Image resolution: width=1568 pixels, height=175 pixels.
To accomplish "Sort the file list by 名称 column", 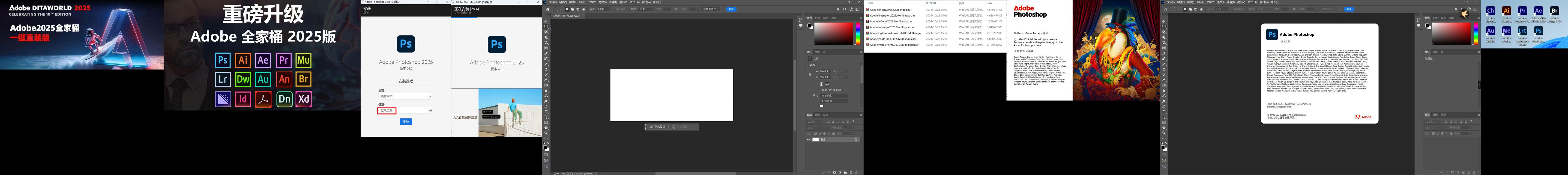I will 872,3.
